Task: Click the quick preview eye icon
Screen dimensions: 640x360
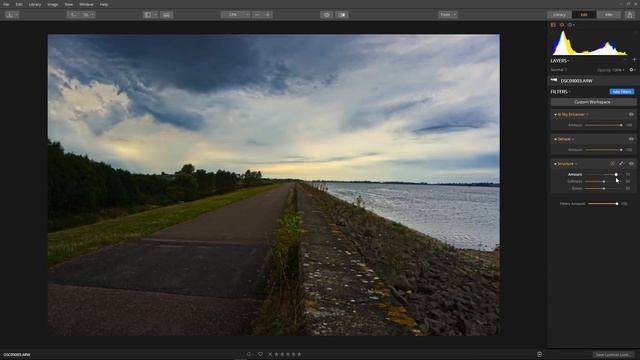Action: [327, 15]
